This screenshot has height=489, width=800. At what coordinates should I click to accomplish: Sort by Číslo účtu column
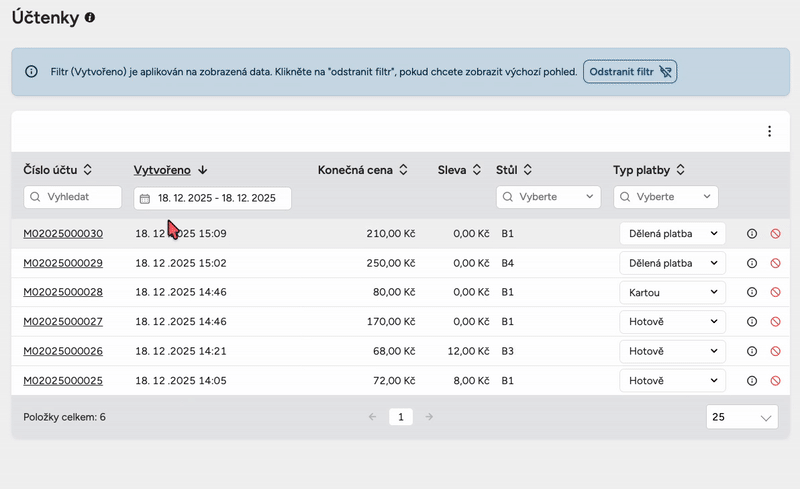58,170
